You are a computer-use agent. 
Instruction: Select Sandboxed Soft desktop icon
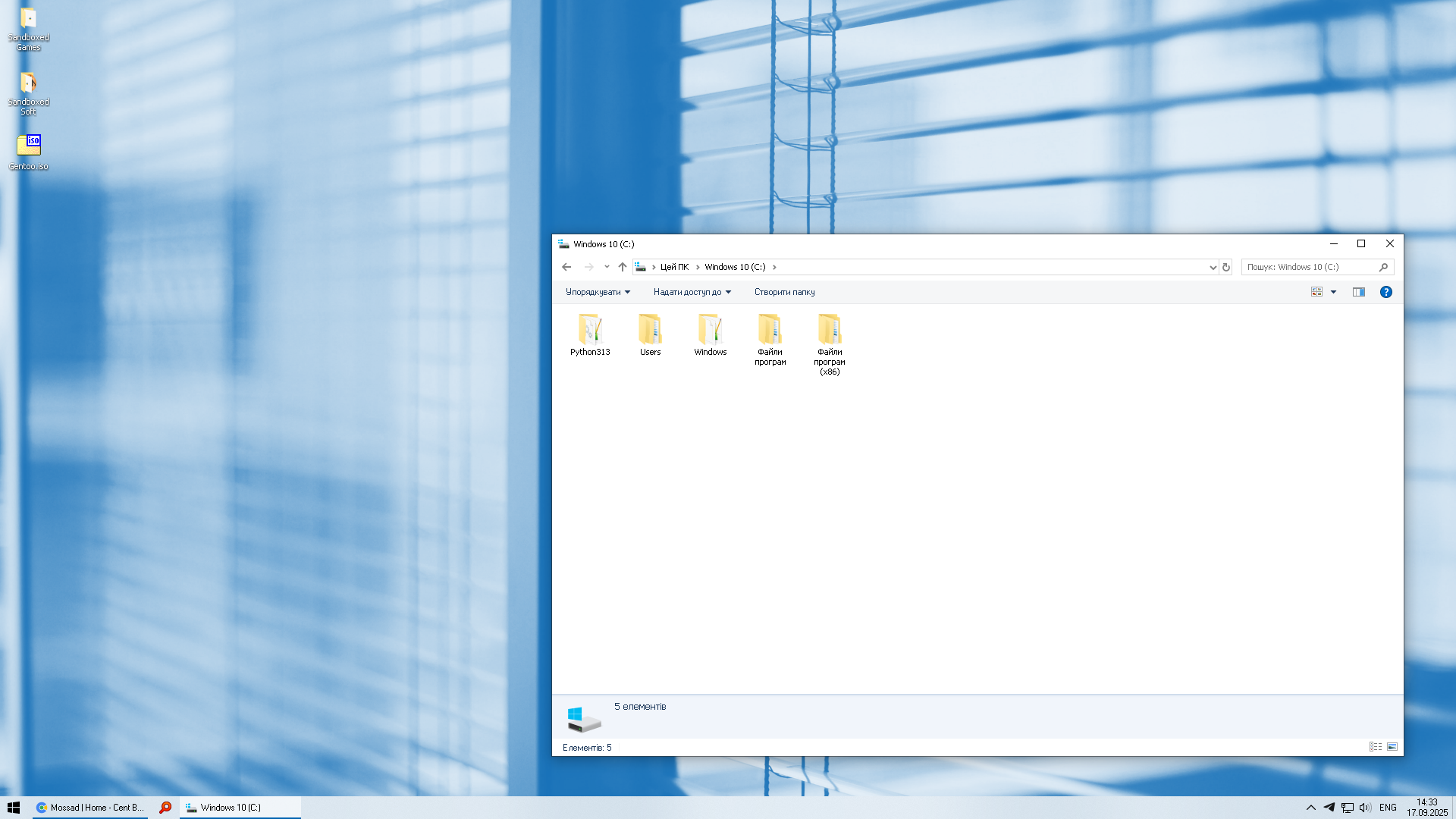[28, 93]
